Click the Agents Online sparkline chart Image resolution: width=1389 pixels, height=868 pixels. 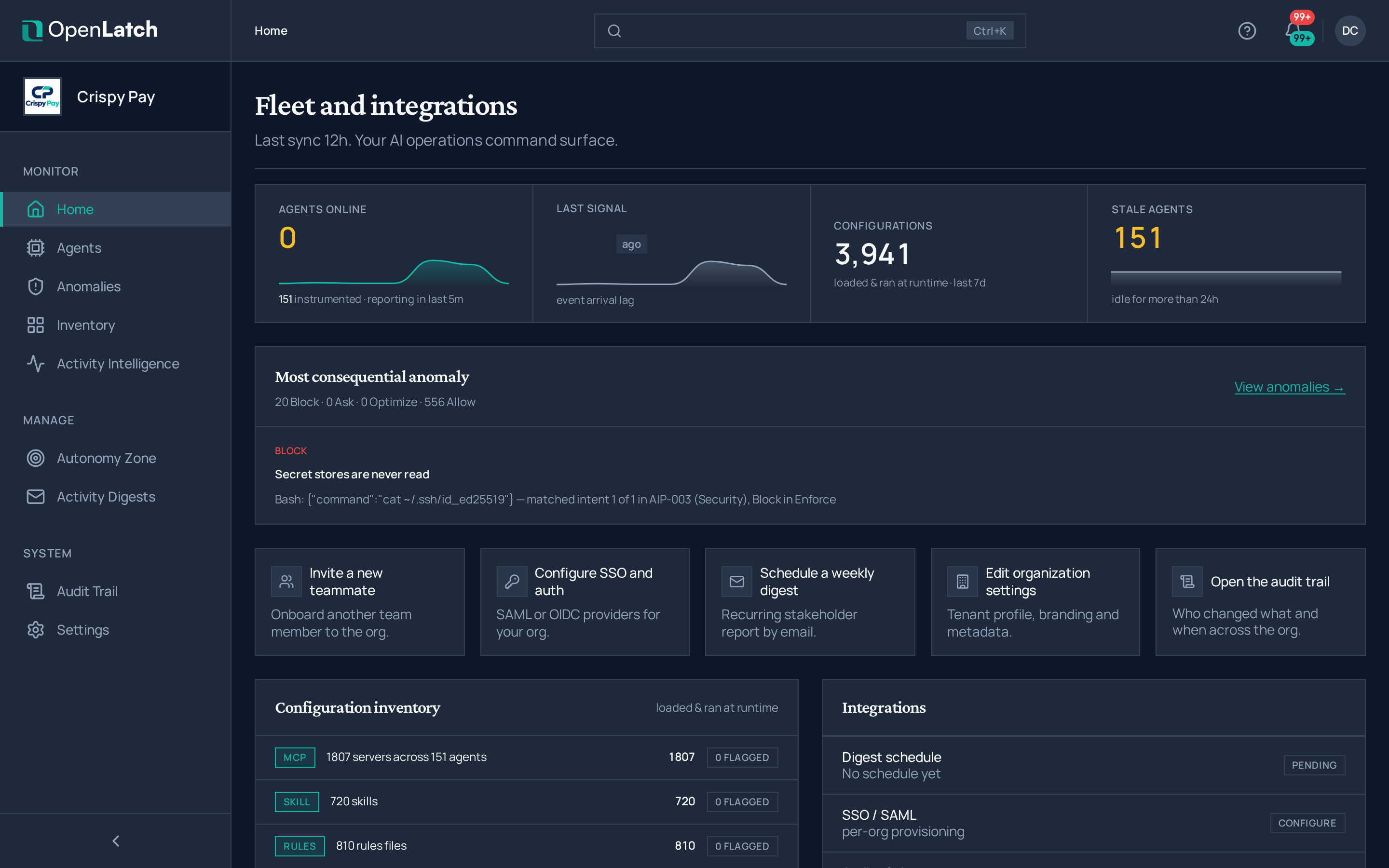[x=394, y=271]
